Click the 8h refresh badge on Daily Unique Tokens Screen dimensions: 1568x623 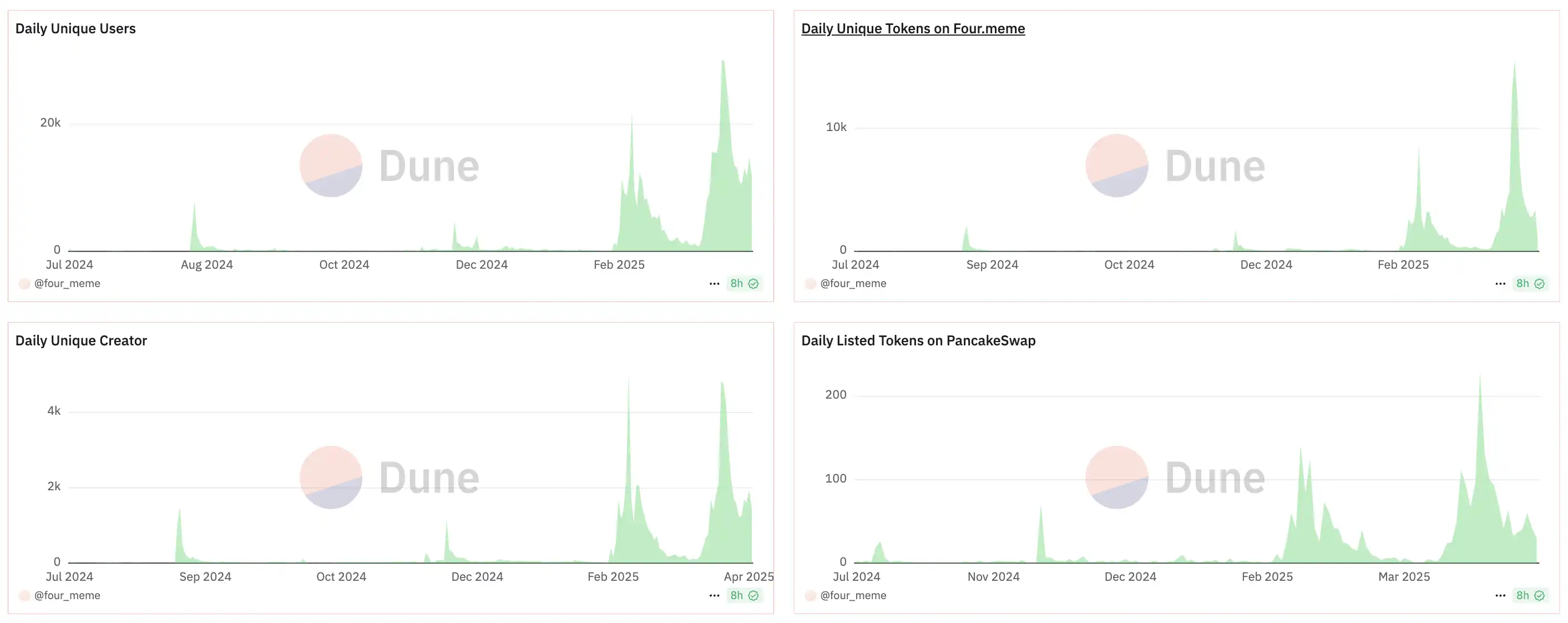(1530, 283)
